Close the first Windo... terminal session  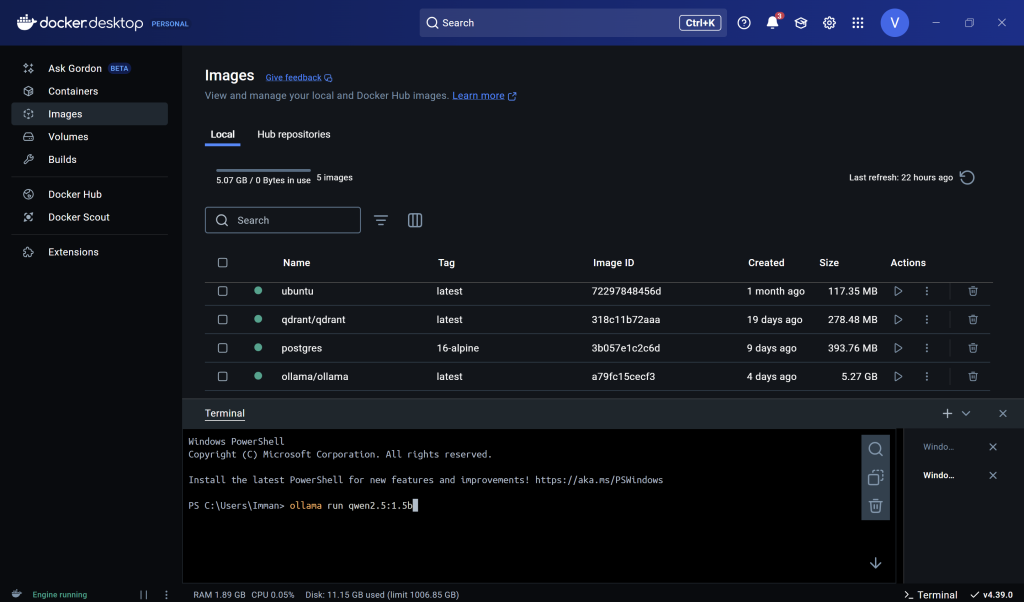(993, 447)
